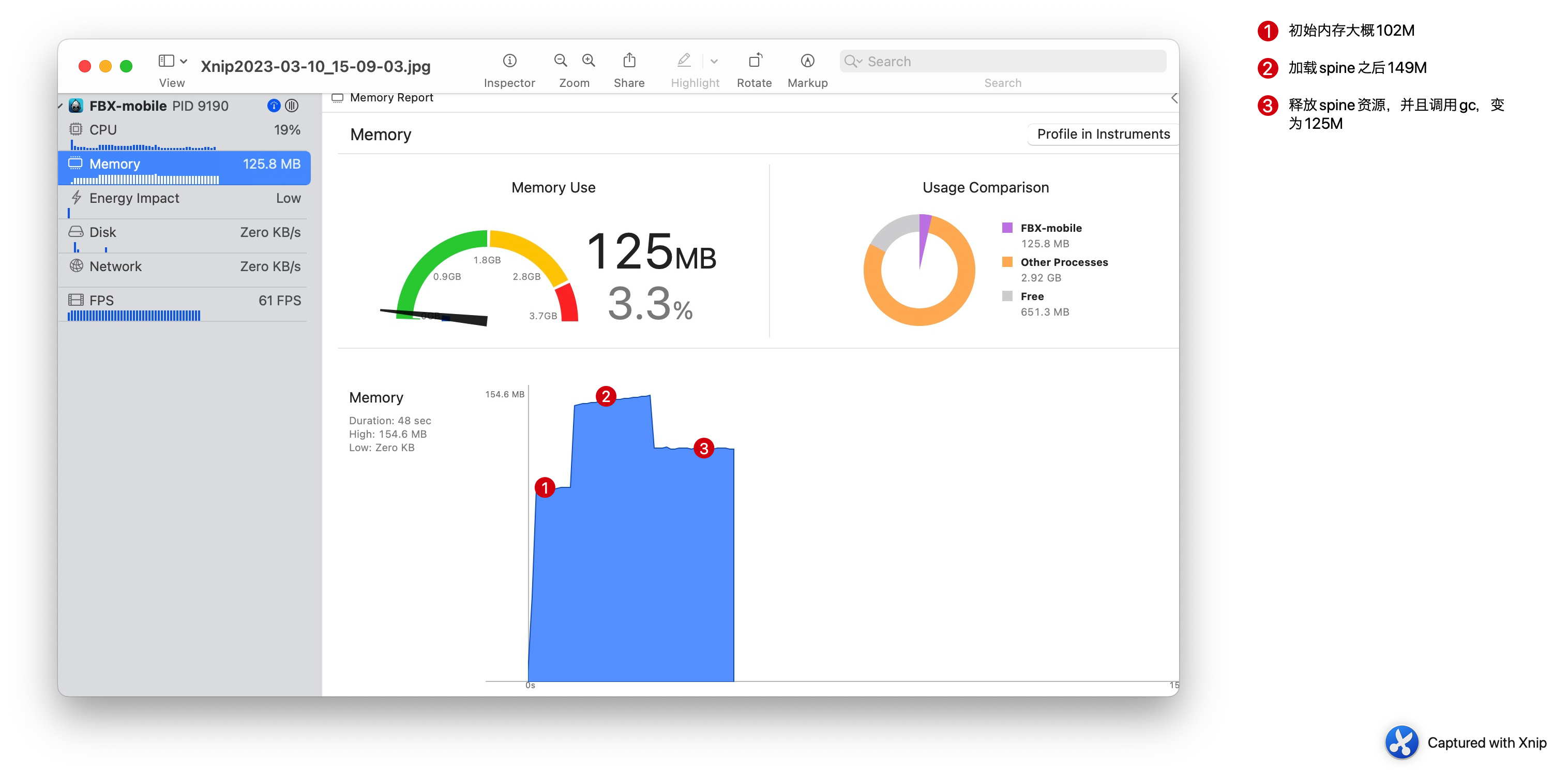Collapse the FBX-mobile process disclosure arrow
Image resolution: width=1568 pixels, height=773 pixels.
(x=61, y=106)
